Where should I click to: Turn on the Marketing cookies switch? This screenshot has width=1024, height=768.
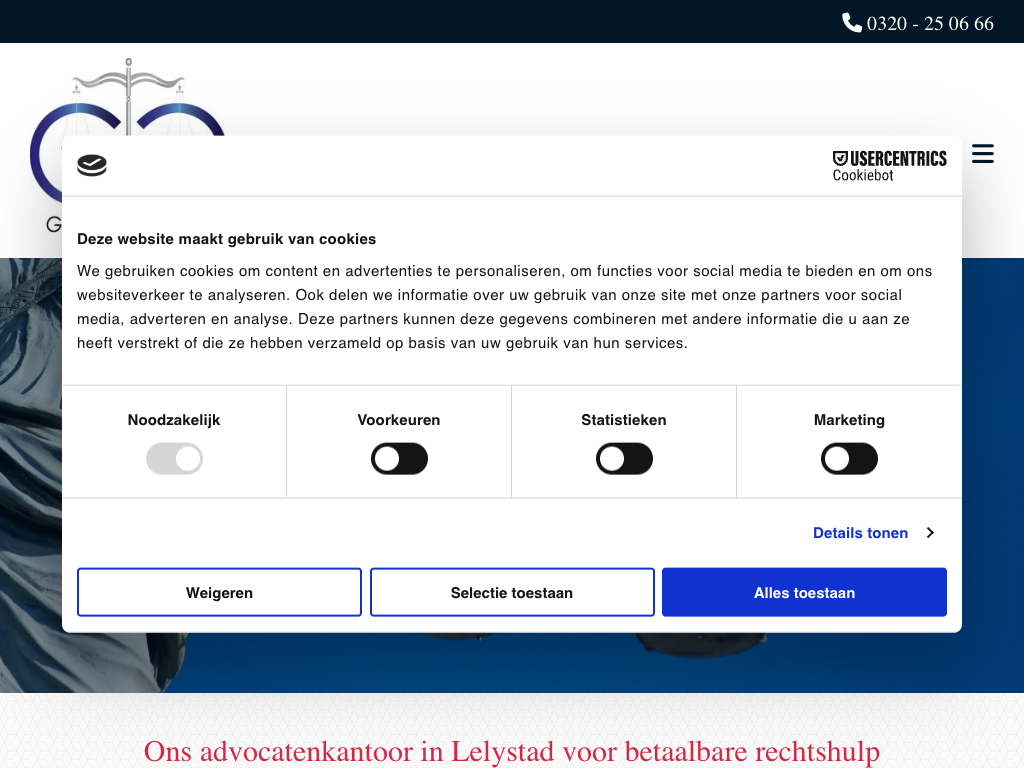pyautogui.click(x=849, y=460)
